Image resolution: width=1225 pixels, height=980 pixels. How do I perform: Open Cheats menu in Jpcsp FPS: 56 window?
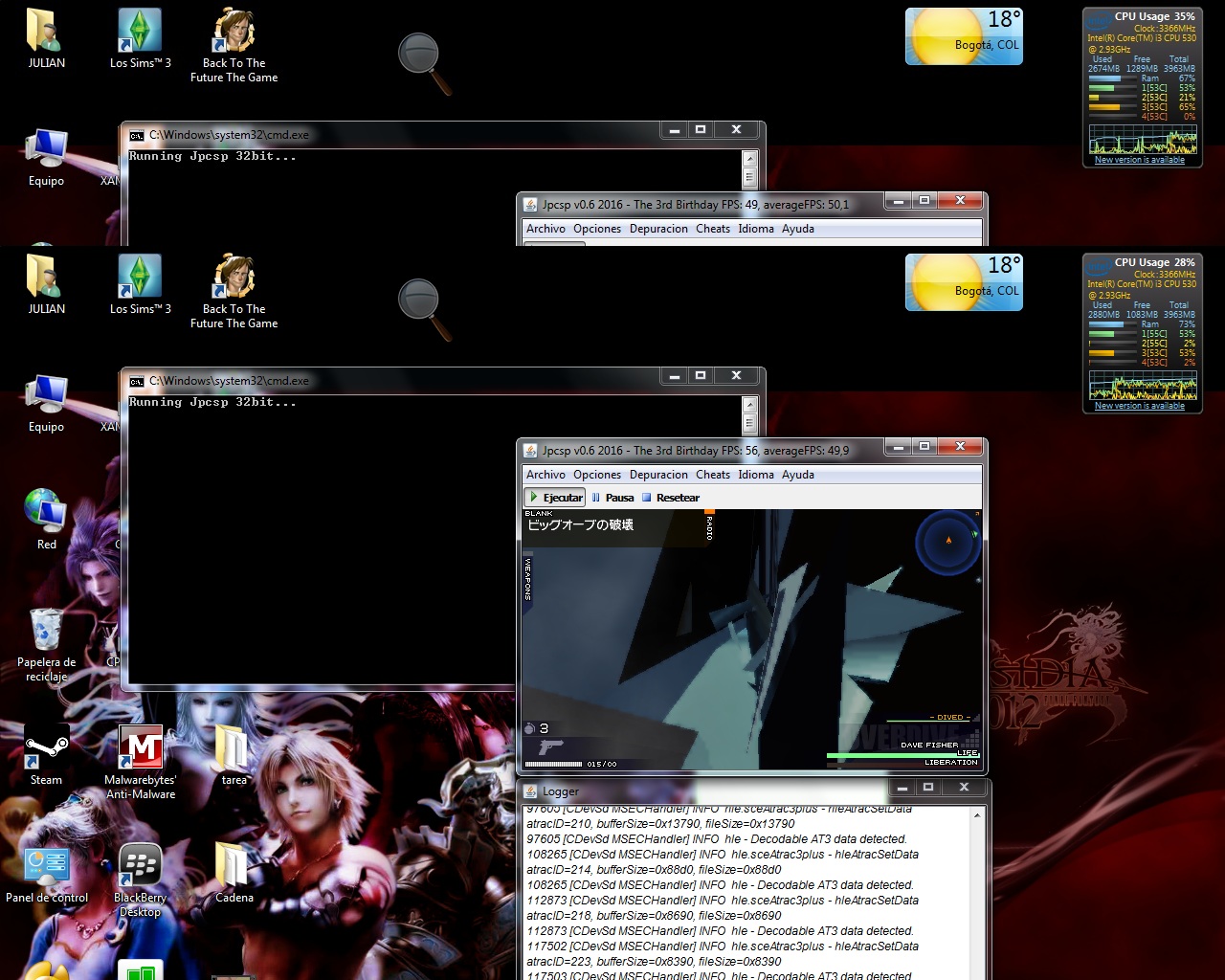point(713,475)
